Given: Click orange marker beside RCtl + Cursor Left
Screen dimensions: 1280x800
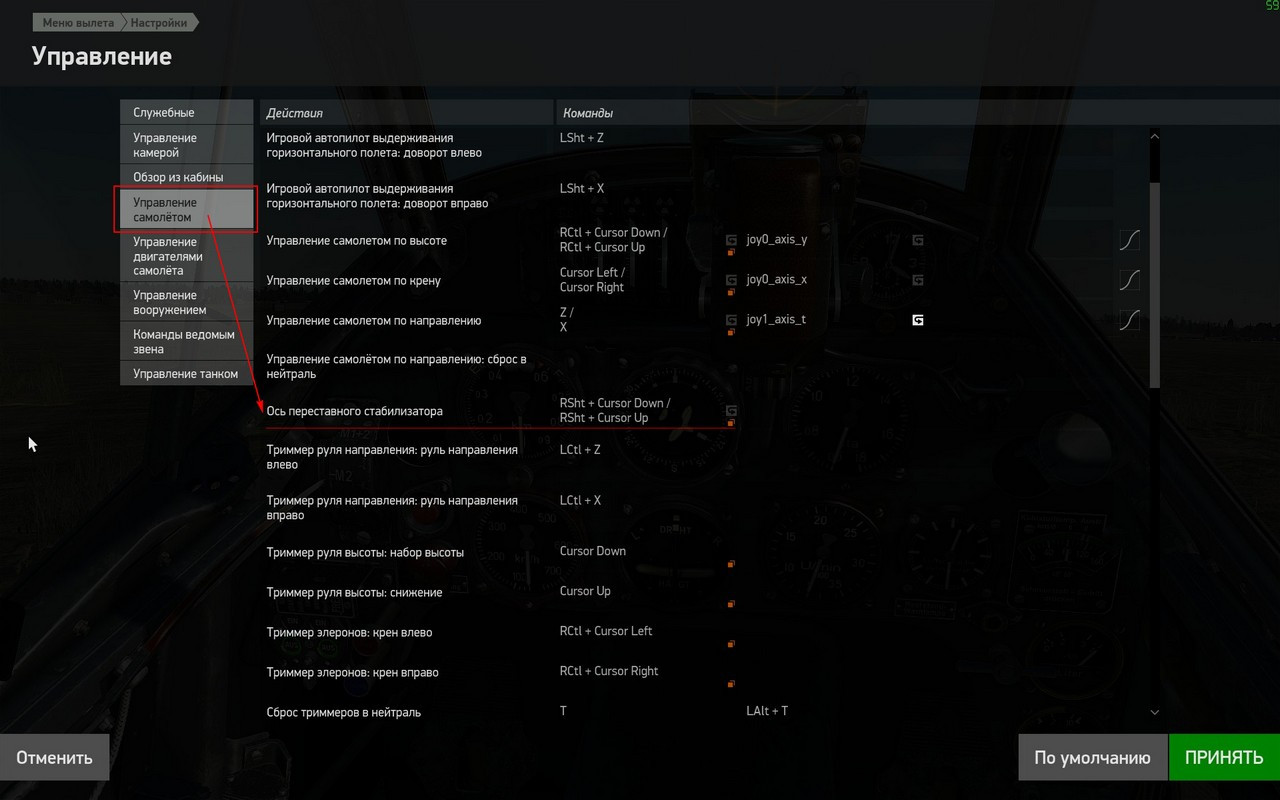Looking at the screenshot, I should click(x=731, y=644).
